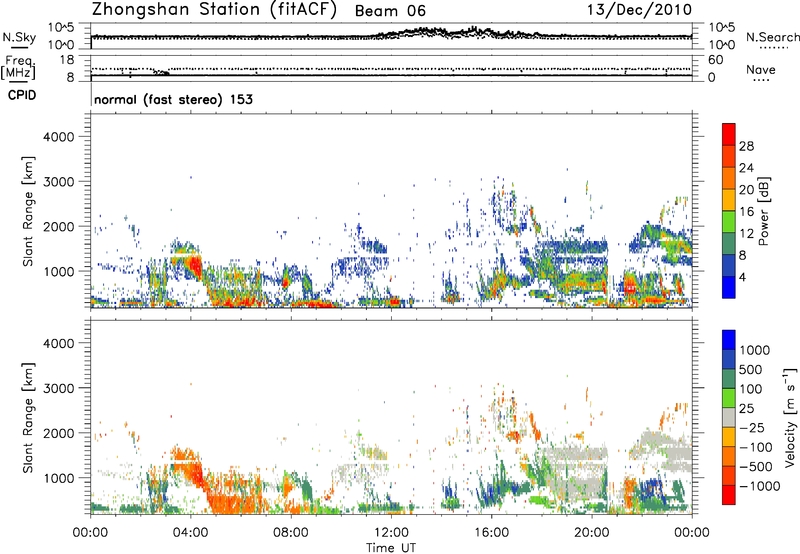Viewport: 800px width, 554px height.
Task: Pick the Velocity segment between -100 and -500
Action: click(x=729, y=456)
